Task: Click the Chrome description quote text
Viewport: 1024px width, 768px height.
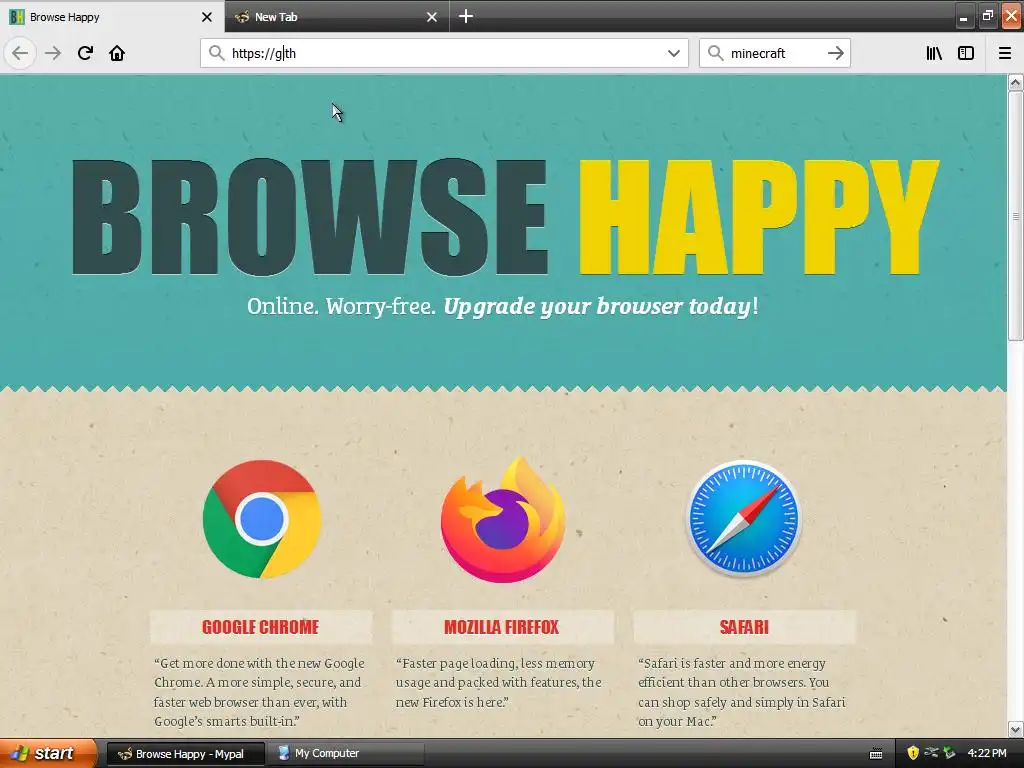Action: click(x=259, y=692)
